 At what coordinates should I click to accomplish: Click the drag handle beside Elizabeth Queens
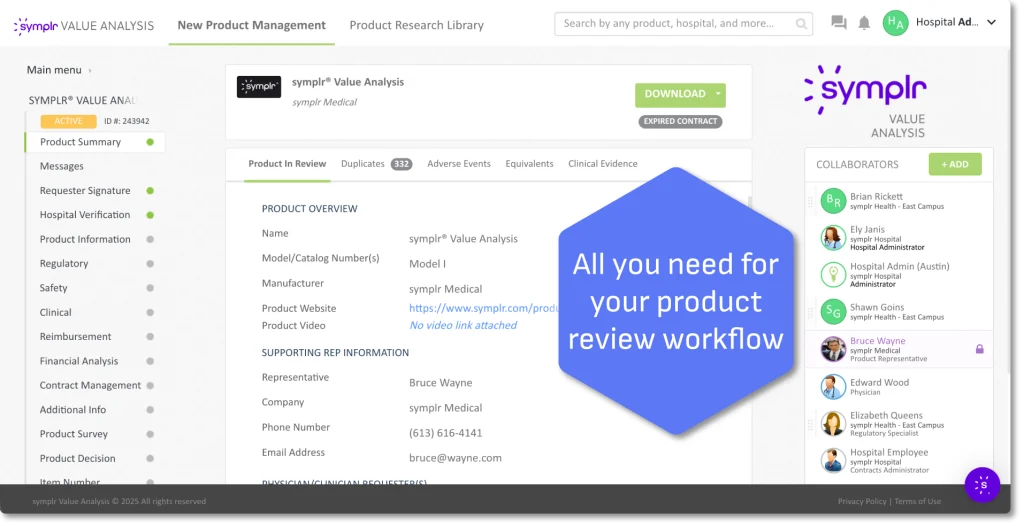pos(810,424)
